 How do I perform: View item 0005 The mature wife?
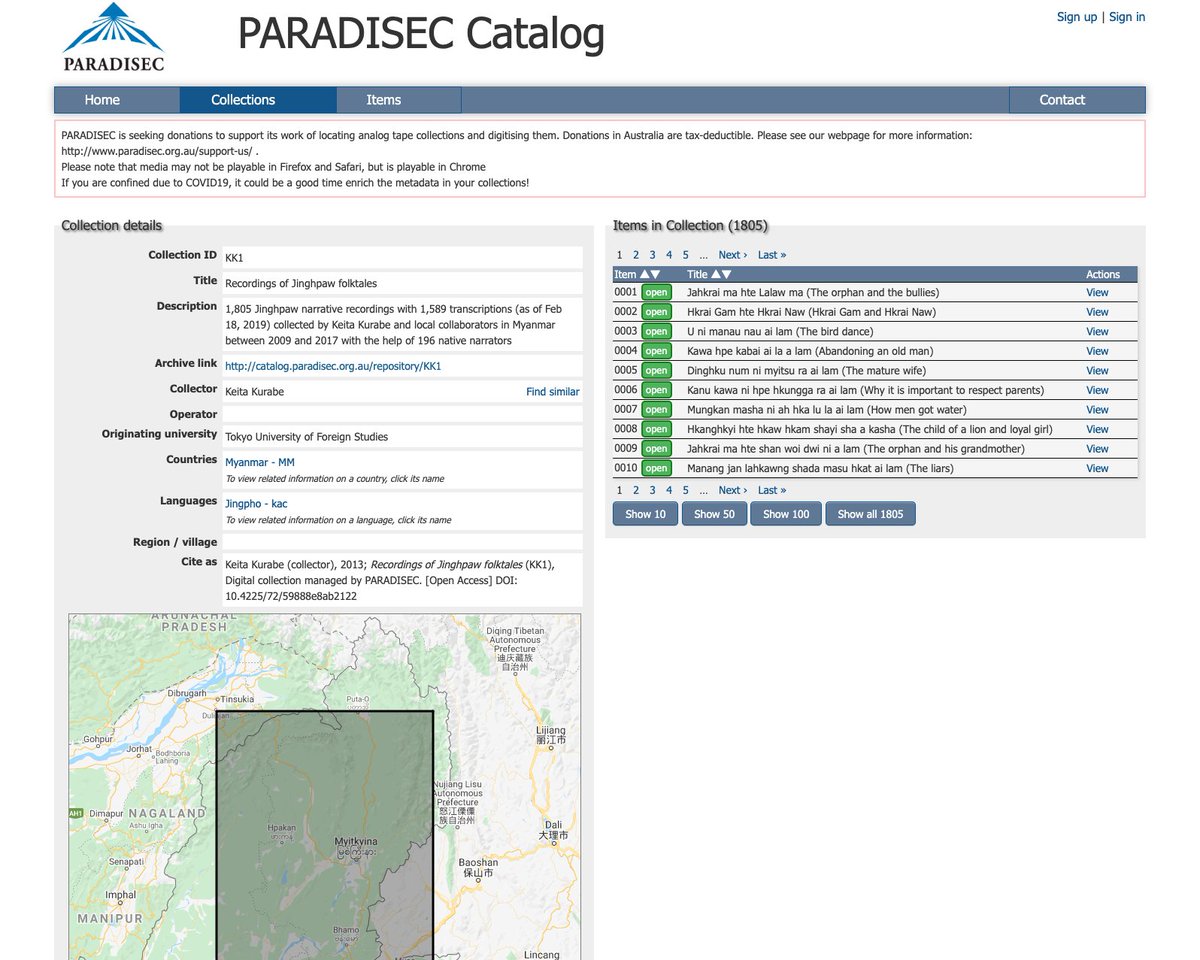[1097, 371]
